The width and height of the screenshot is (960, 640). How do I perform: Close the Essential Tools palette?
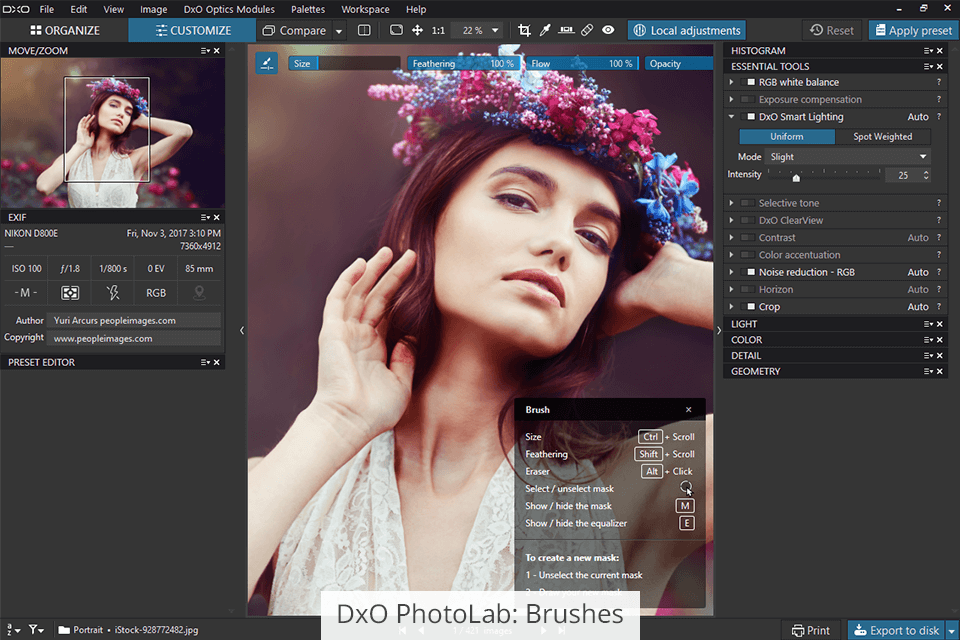click(x=940, y=66)
